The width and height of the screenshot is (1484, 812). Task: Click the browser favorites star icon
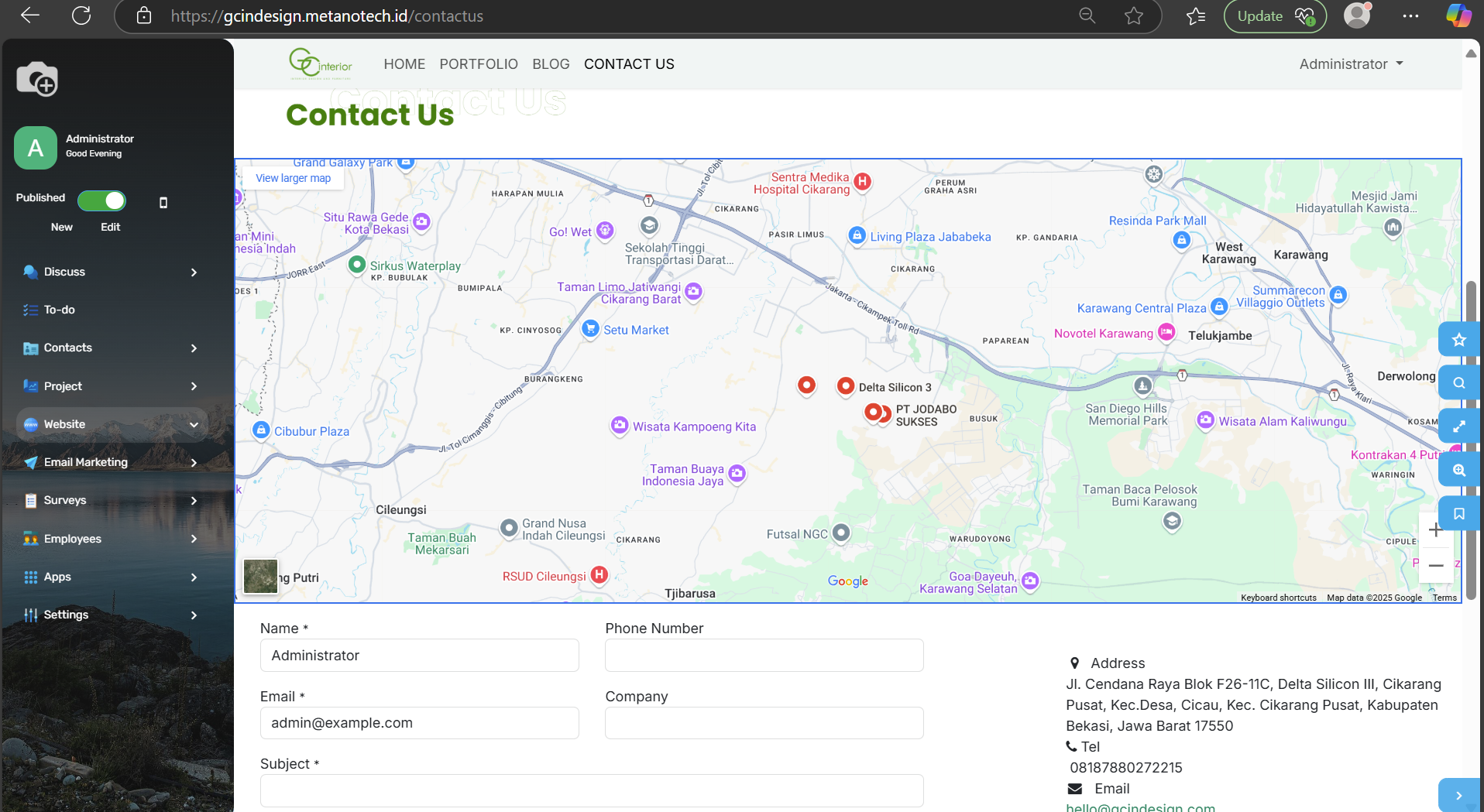(x=1133, y=15)
